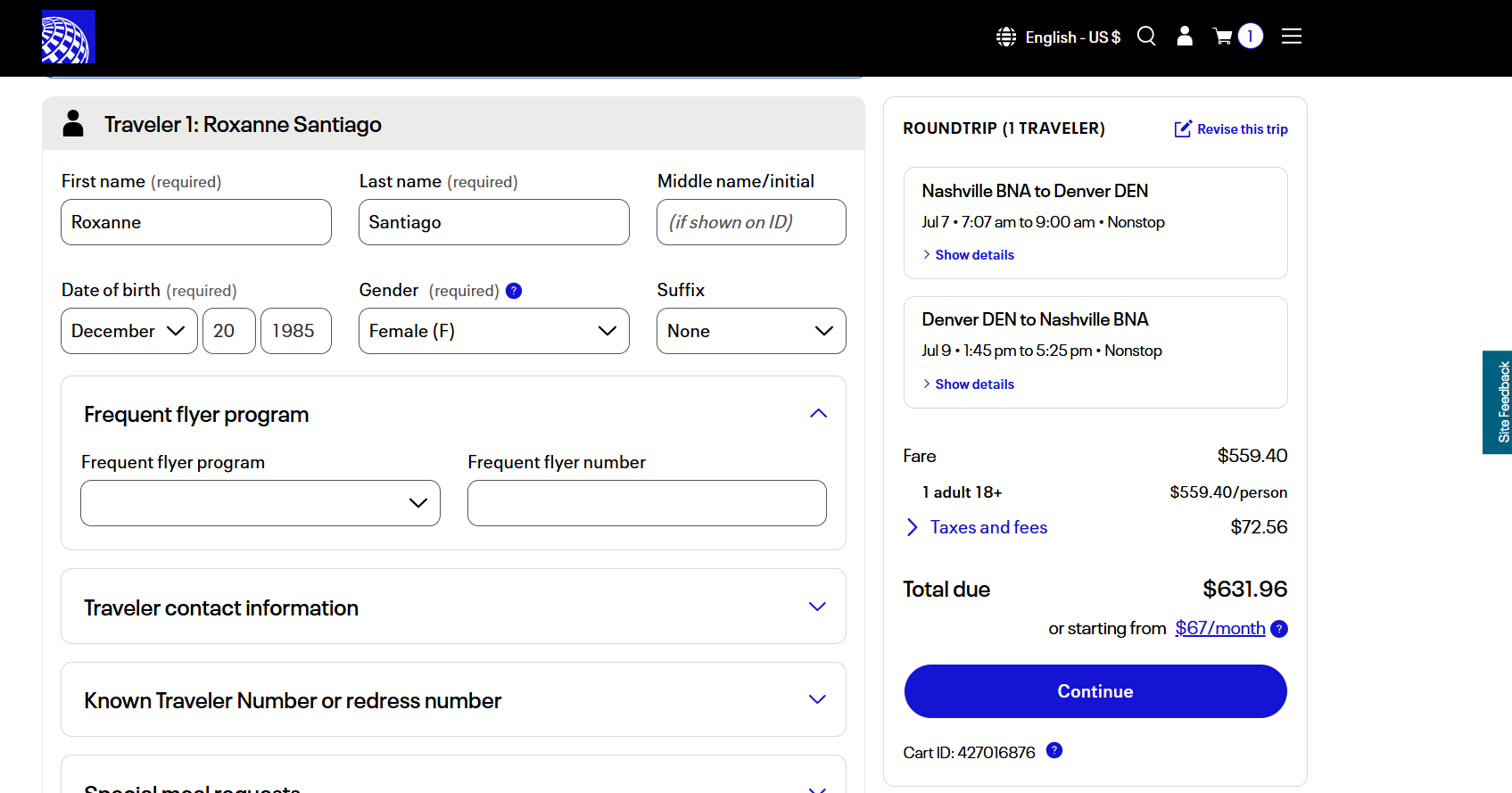The width and height of the screenshot is (1512, 793).
Task: Open the $67/month financing link
Action: tap(1219, 628)
